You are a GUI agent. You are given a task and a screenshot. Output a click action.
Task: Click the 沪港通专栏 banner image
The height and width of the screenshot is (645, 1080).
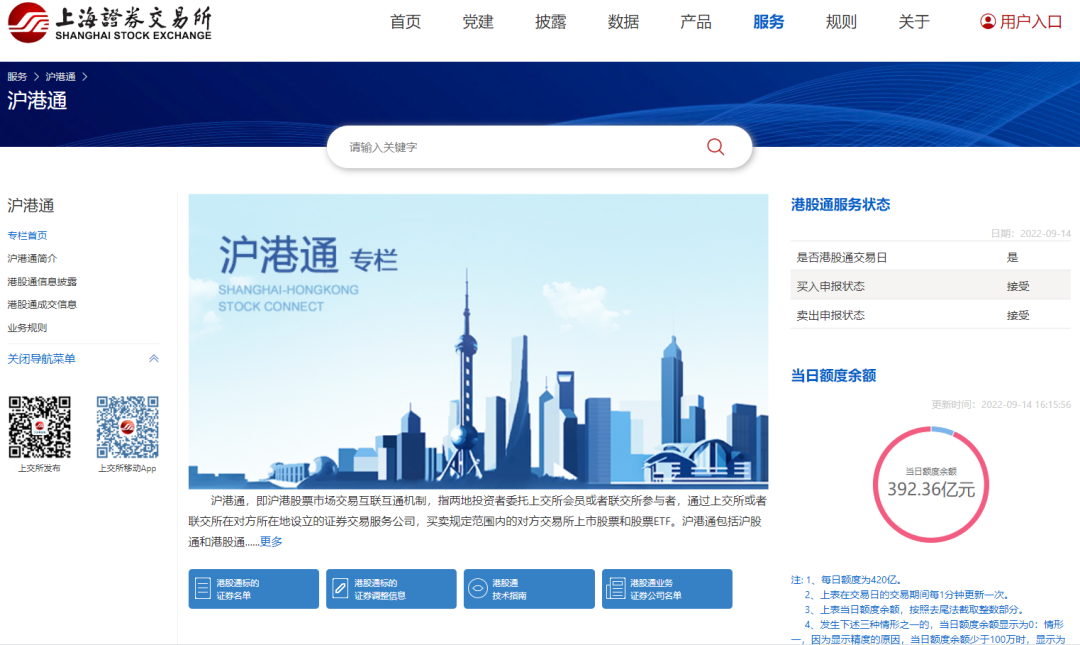(x=478, y=341)
